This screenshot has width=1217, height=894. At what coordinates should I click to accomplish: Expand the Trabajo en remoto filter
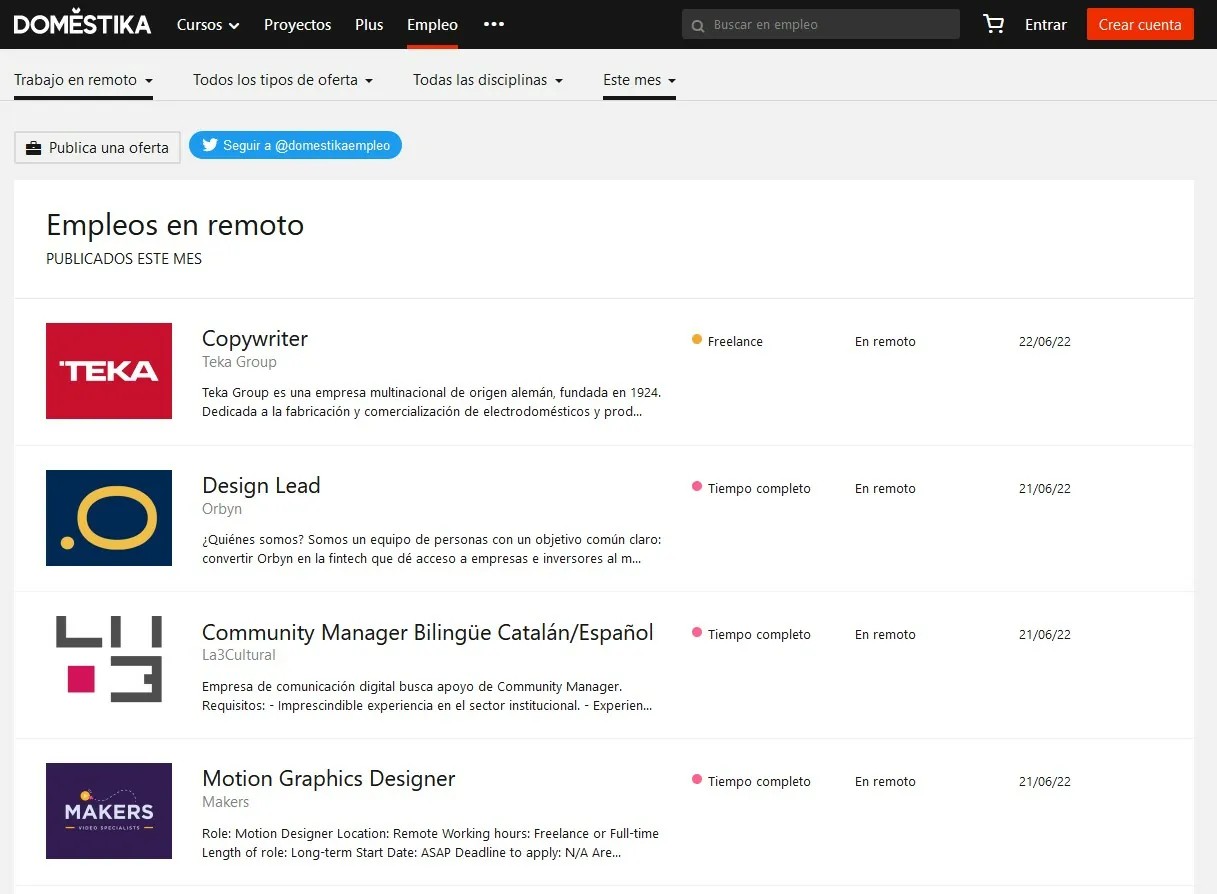[x=83, y=80]
